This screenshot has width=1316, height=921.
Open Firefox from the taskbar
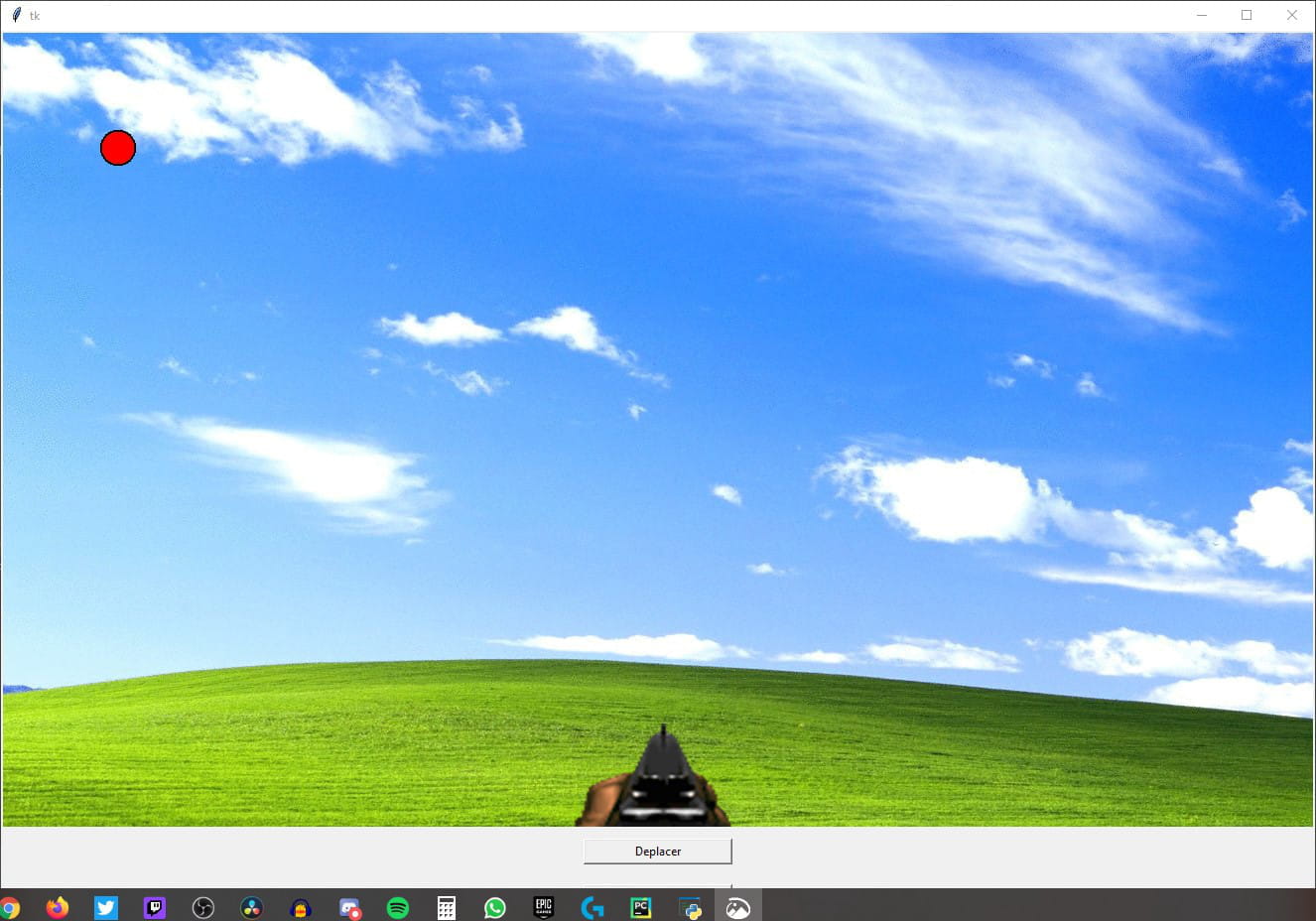(x=58, y=907)
